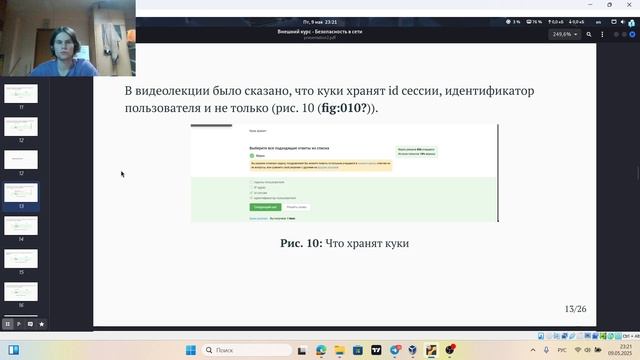
Task: Open the widgets icon at taskbar left
Action: [x=13, y=350]
